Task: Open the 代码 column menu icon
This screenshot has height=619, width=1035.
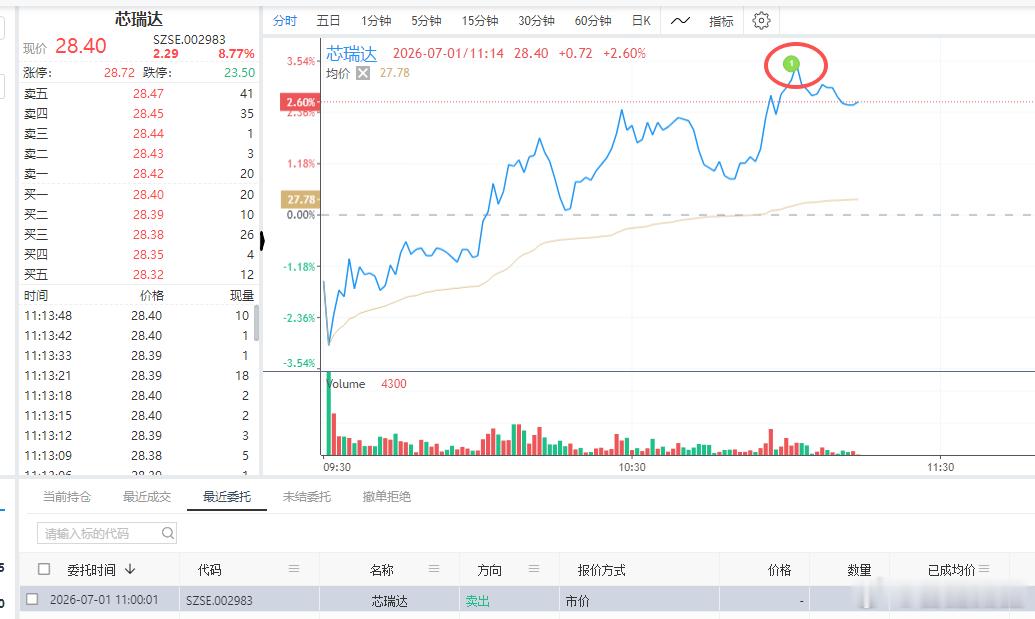Action: point(294,569)
